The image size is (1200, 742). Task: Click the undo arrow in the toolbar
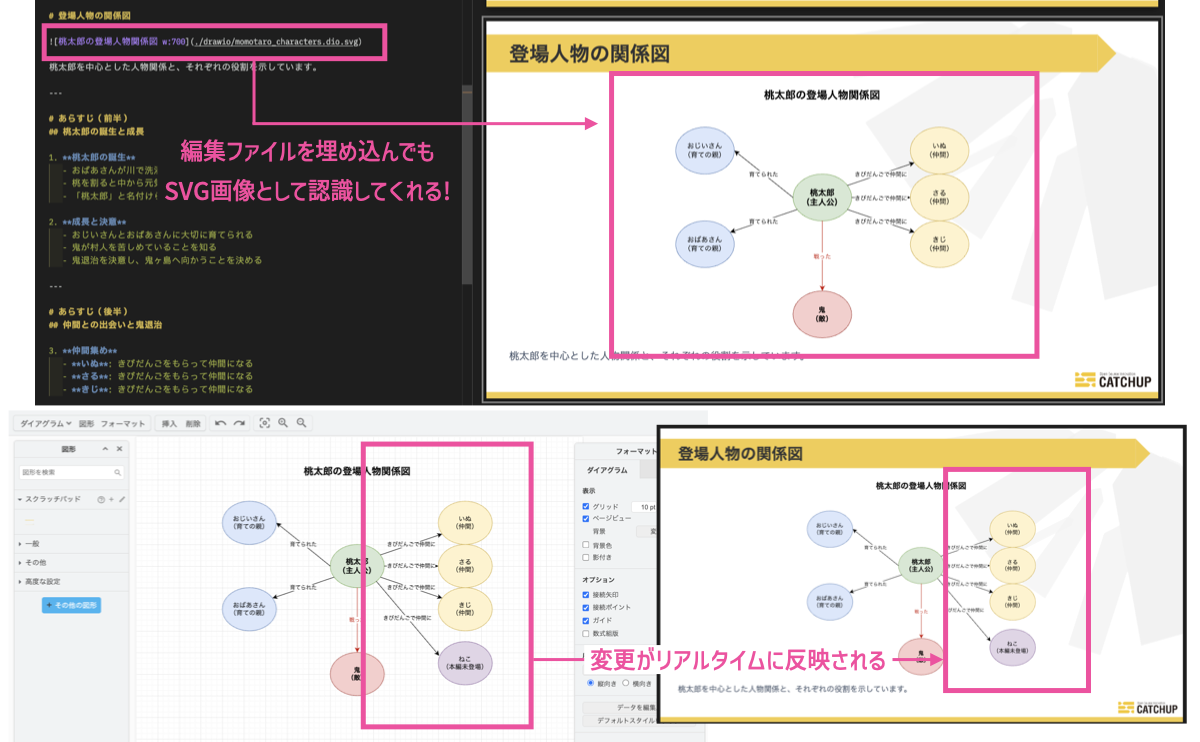(x=220, y=424)
